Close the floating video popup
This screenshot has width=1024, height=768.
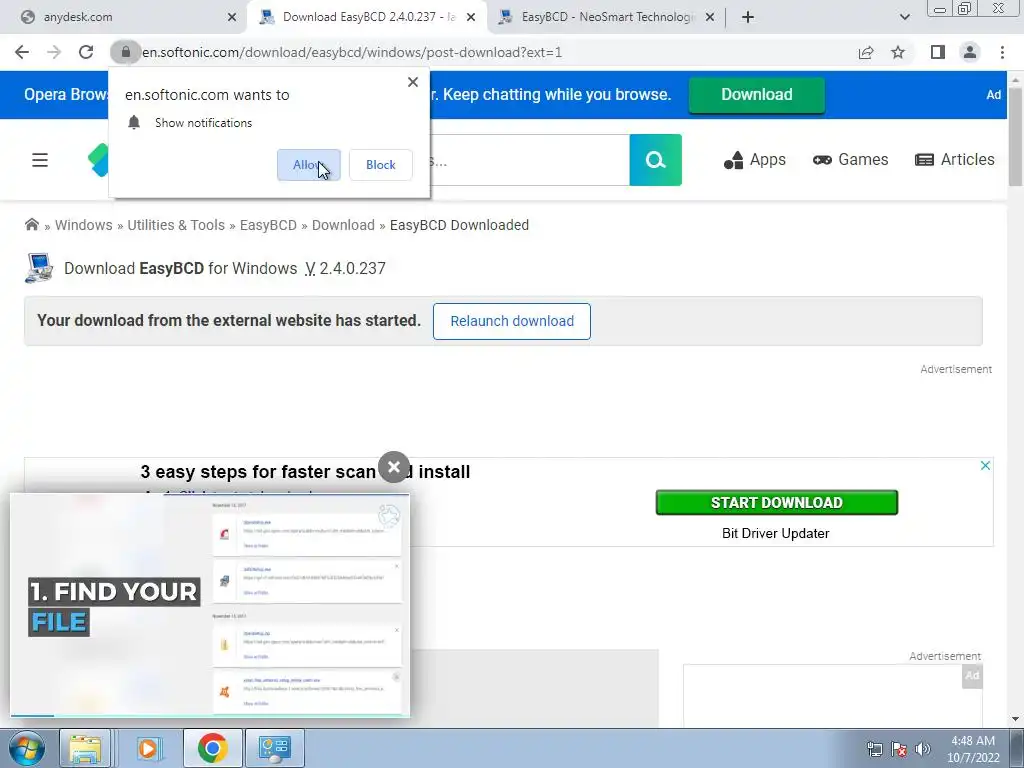pyautogui.click(x=394, y=467)
